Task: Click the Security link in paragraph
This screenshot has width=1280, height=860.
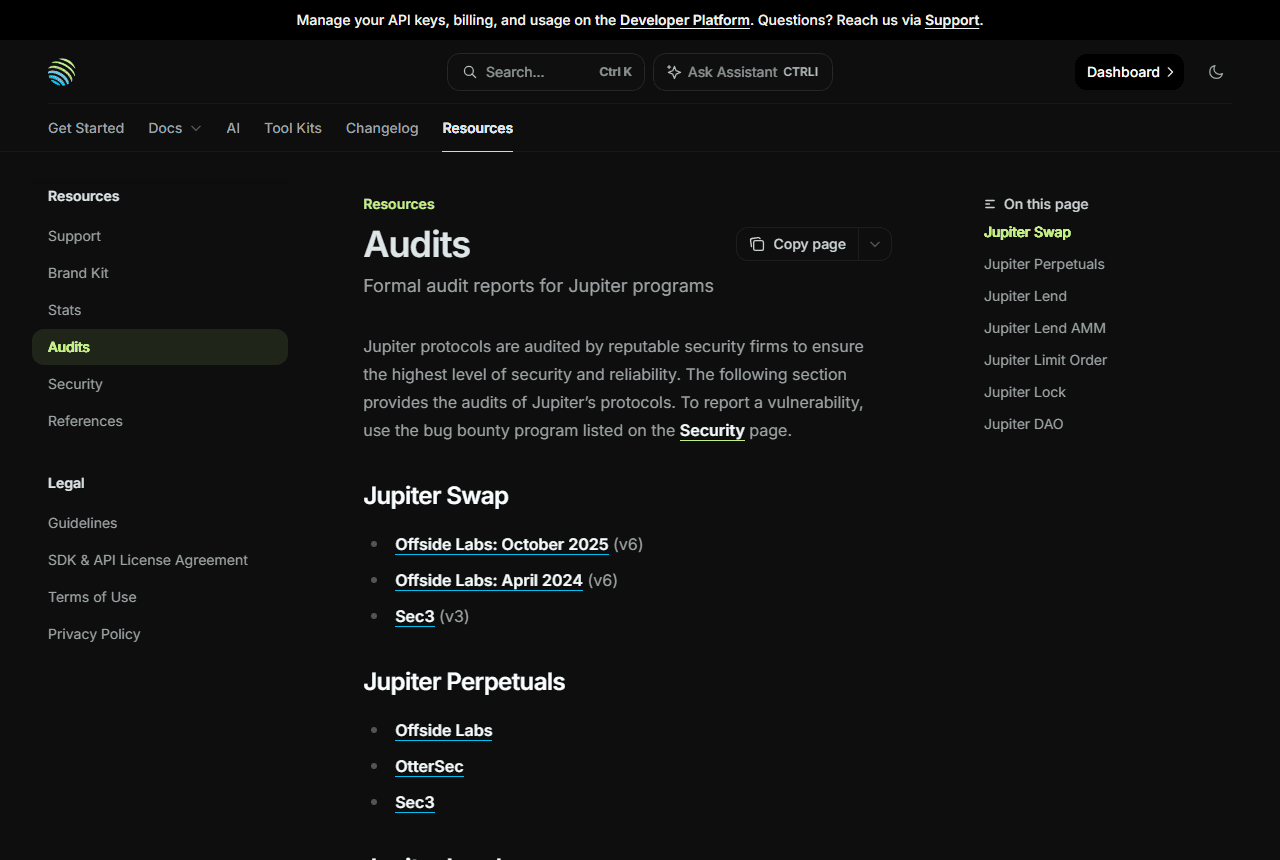Action: click(x=712, y=430)
